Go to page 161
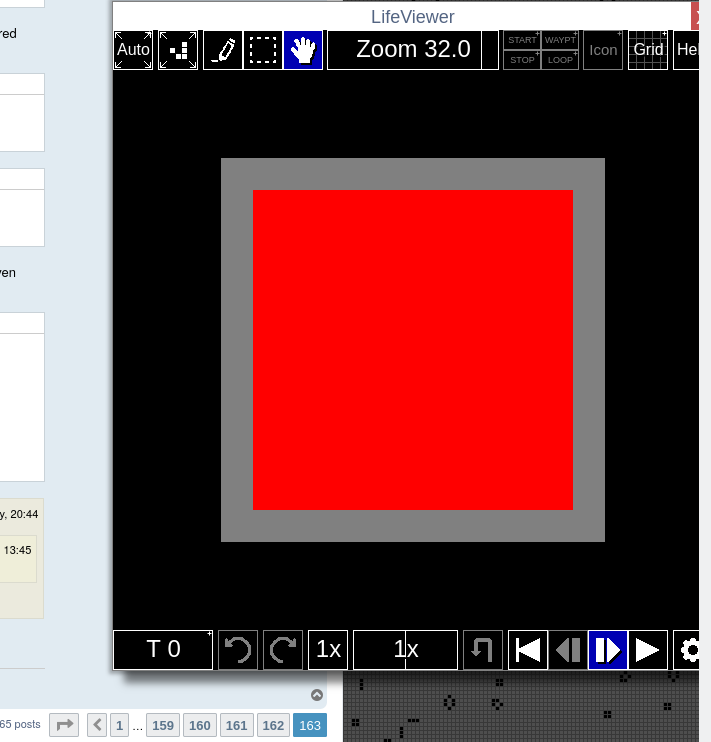Image resolution: width=711 pixels, height=742 pixels. click(x=237, y=725)
